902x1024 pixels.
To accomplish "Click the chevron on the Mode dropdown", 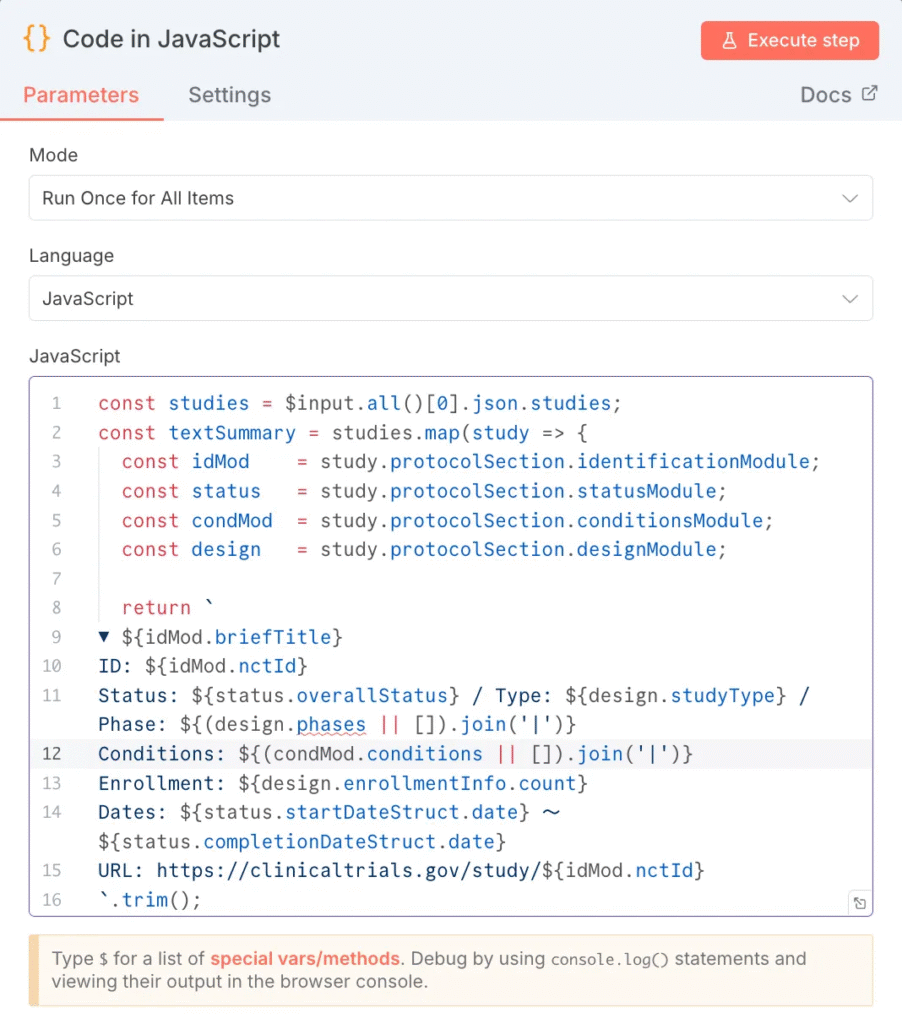I will point(851,198).
